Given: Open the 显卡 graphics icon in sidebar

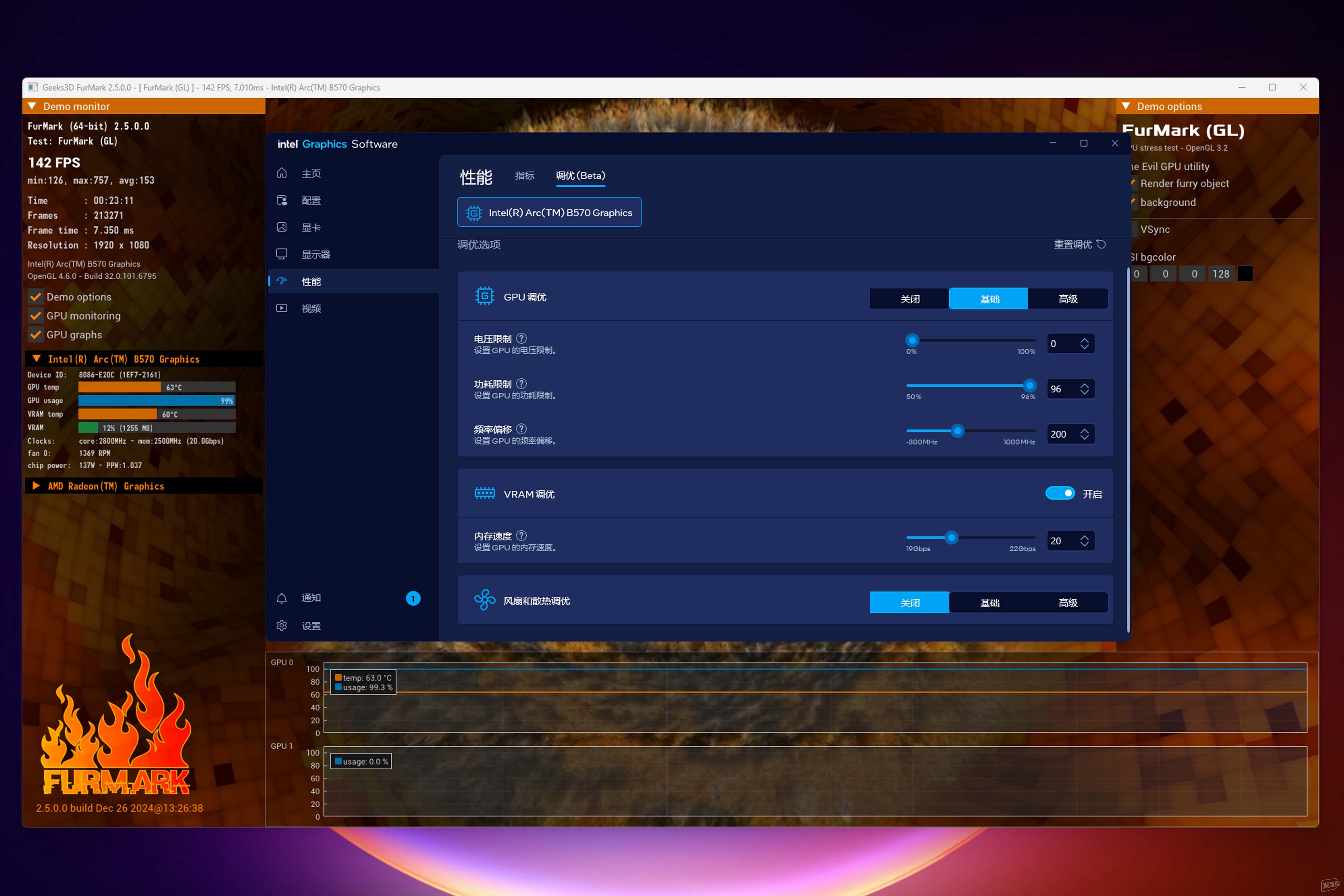Looking at the screenshot, I should [282, 227].
